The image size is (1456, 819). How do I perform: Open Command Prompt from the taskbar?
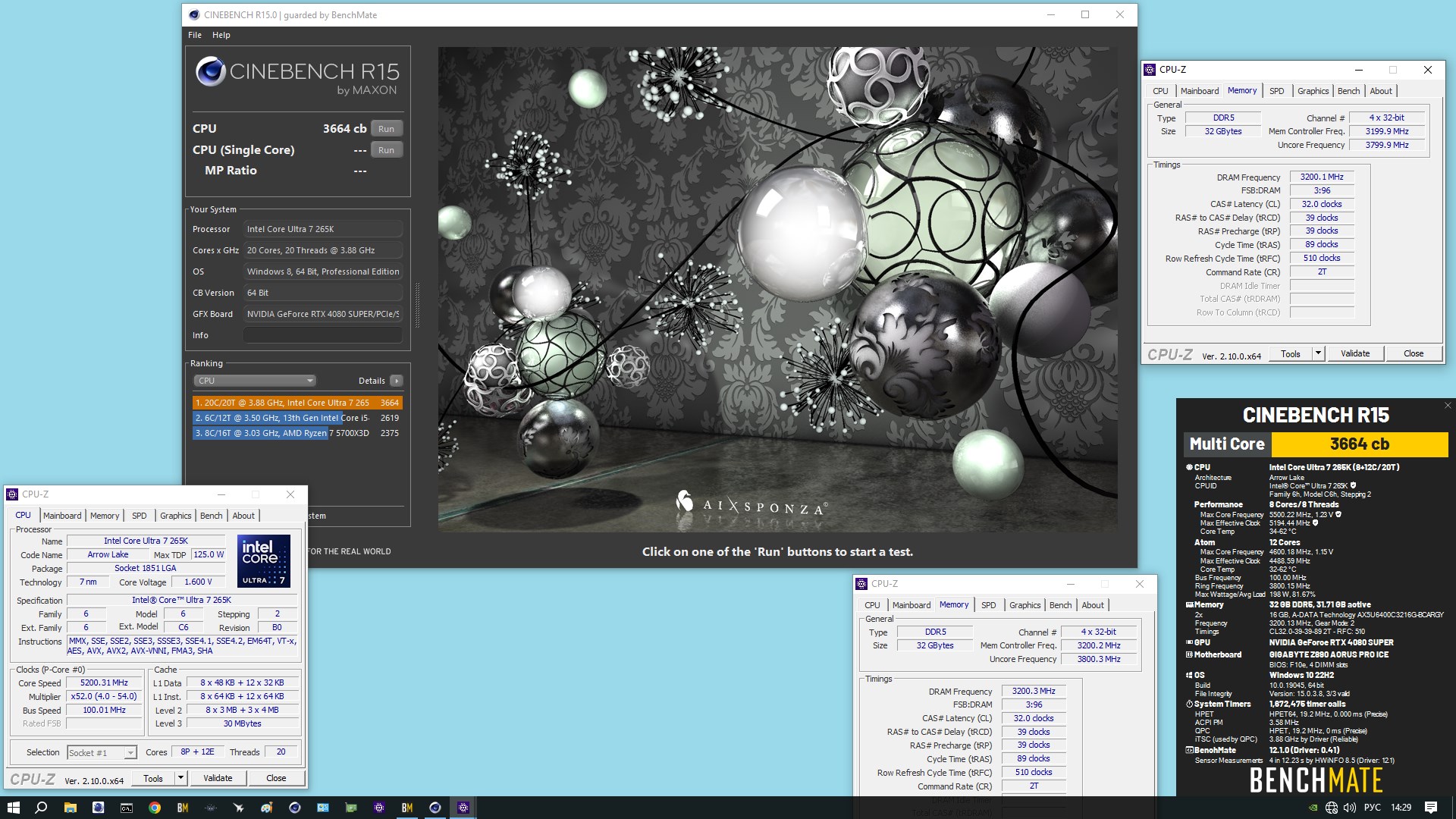pos(127,808)
